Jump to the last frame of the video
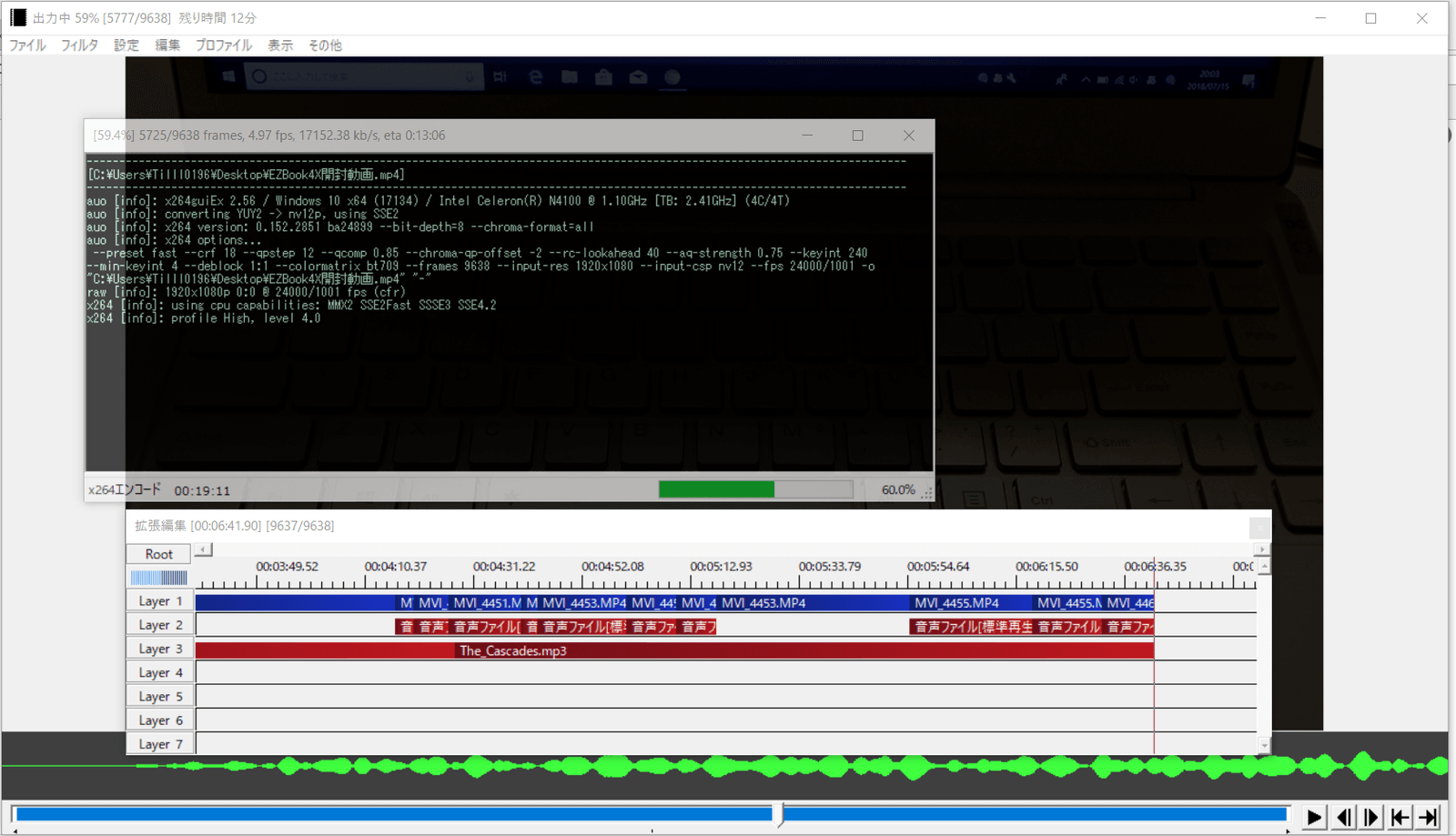The image size is (1456, 836). tap(1429, 817)
